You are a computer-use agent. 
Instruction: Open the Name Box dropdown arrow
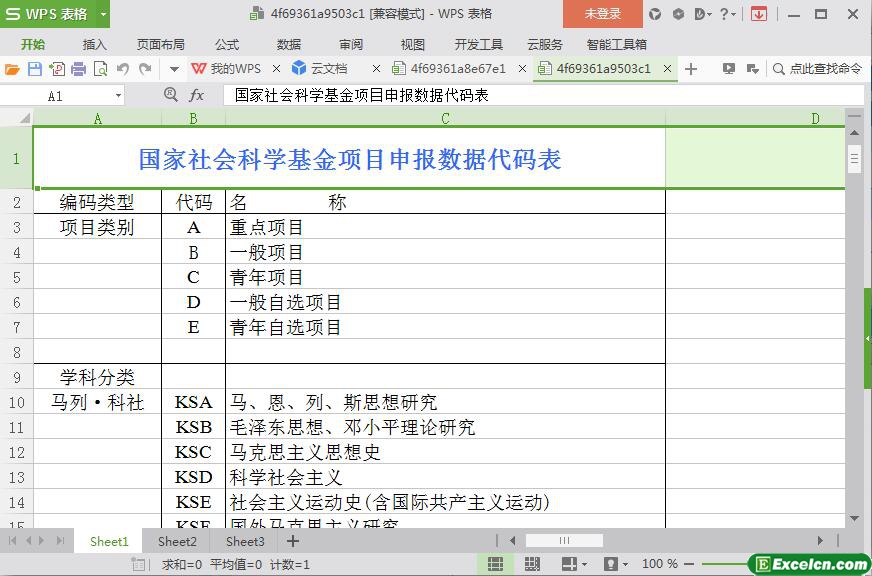coord(118,96)
